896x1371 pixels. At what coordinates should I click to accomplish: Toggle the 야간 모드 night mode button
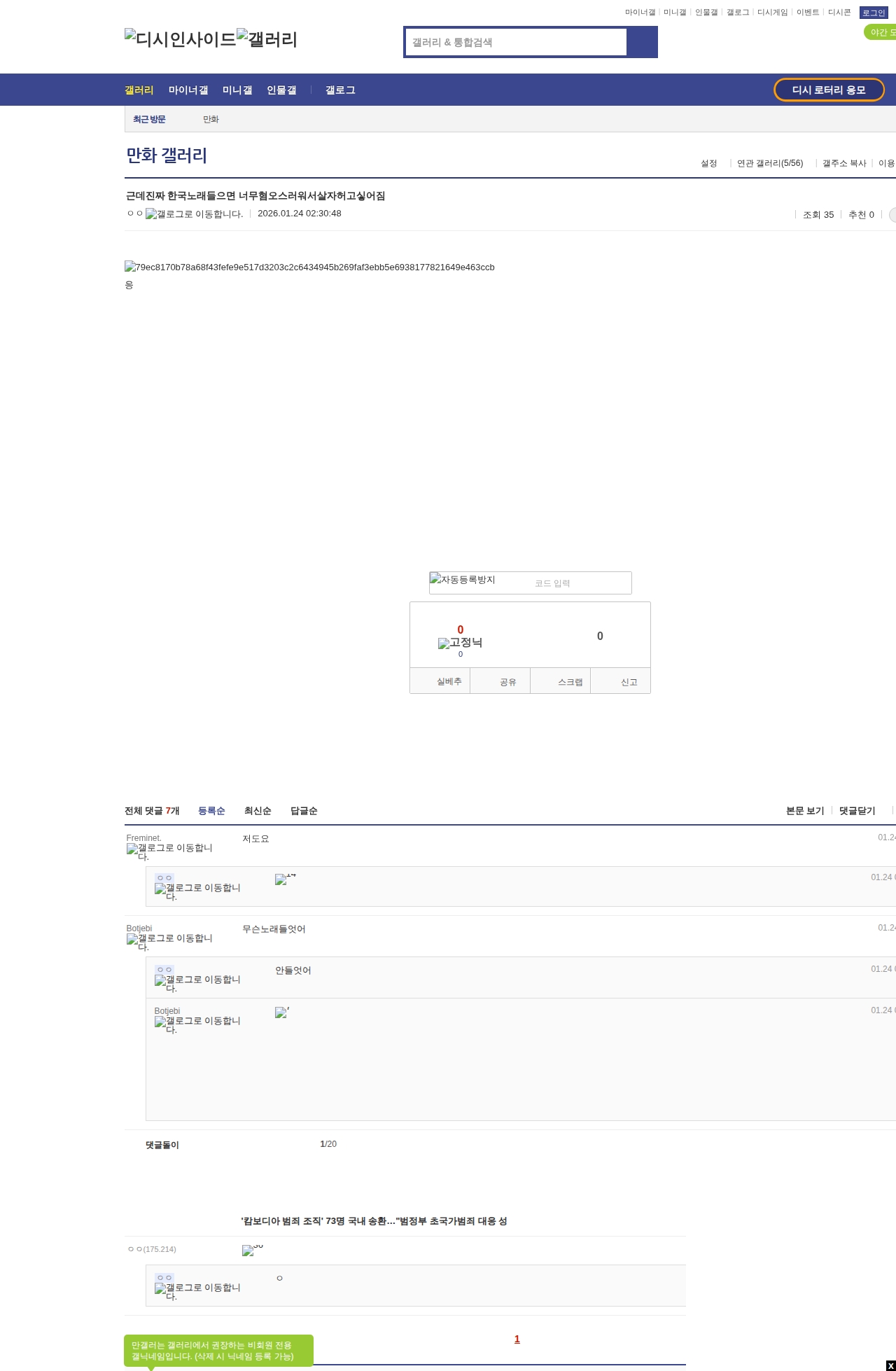(x=881, y=32)
